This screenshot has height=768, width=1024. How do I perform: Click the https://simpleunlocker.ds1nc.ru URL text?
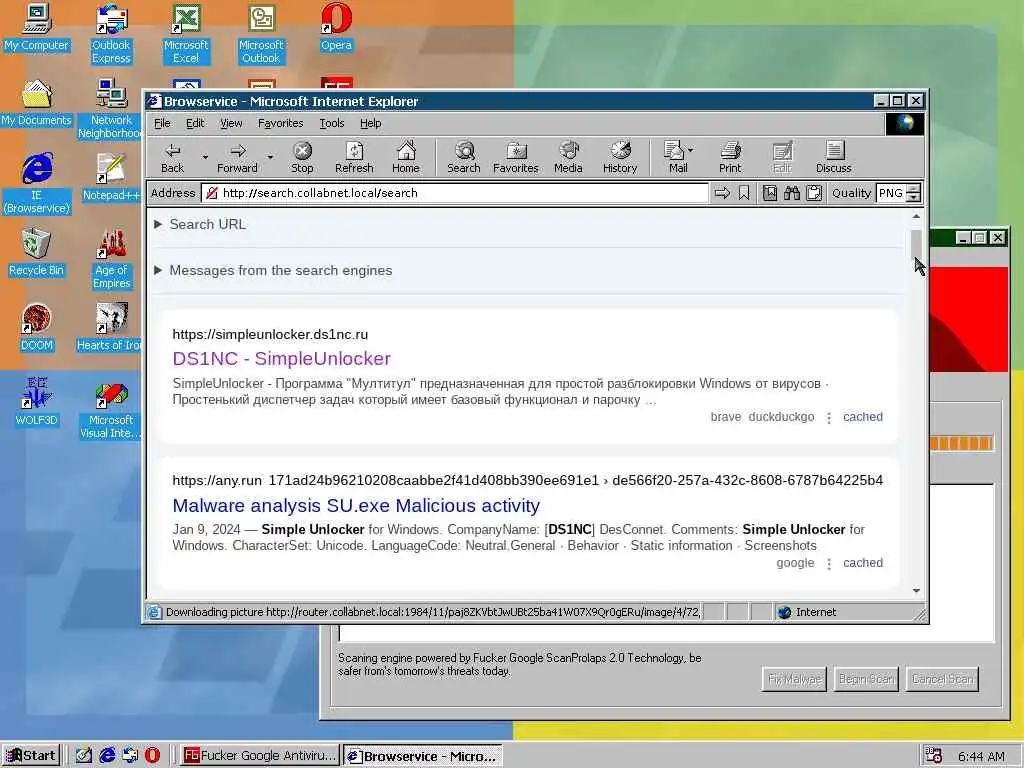click(x=270, y=334)
